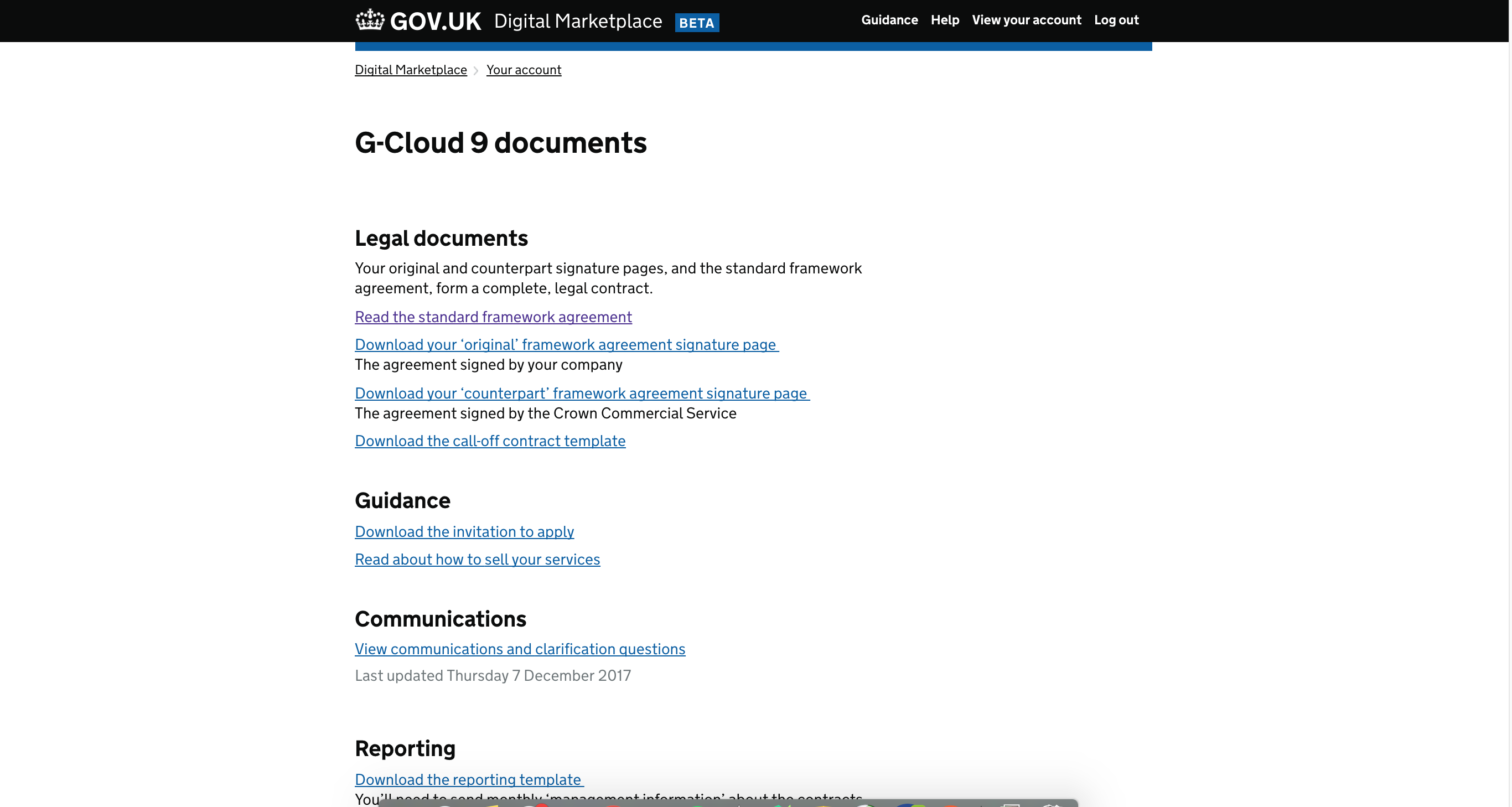The image size is (1512, 807).
Task: Scroll down to view Reporting section
Action: [x=404, y=748]
